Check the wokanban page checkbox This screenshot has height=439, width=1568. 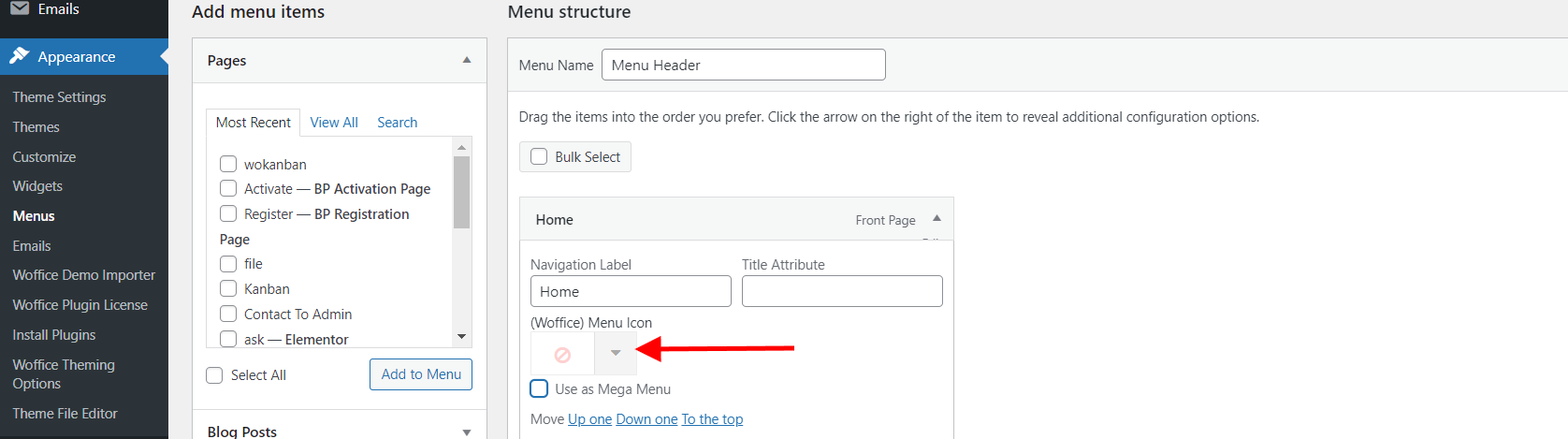coord(228,164)
